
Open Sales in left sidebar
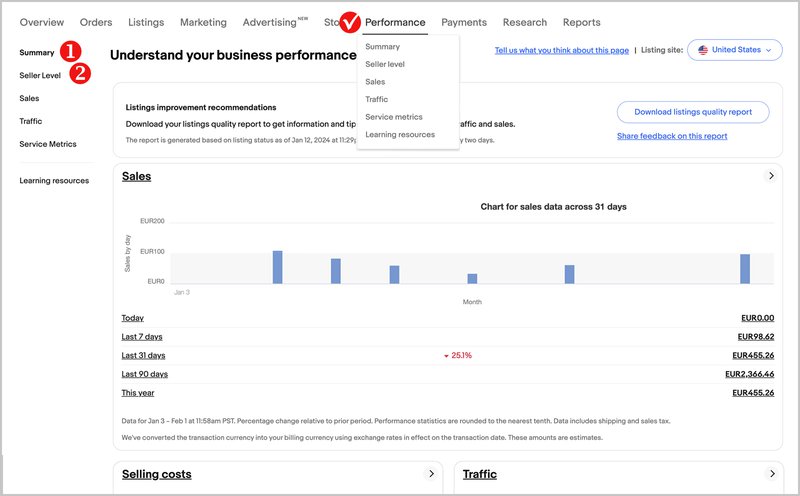[x=29, y=98]
